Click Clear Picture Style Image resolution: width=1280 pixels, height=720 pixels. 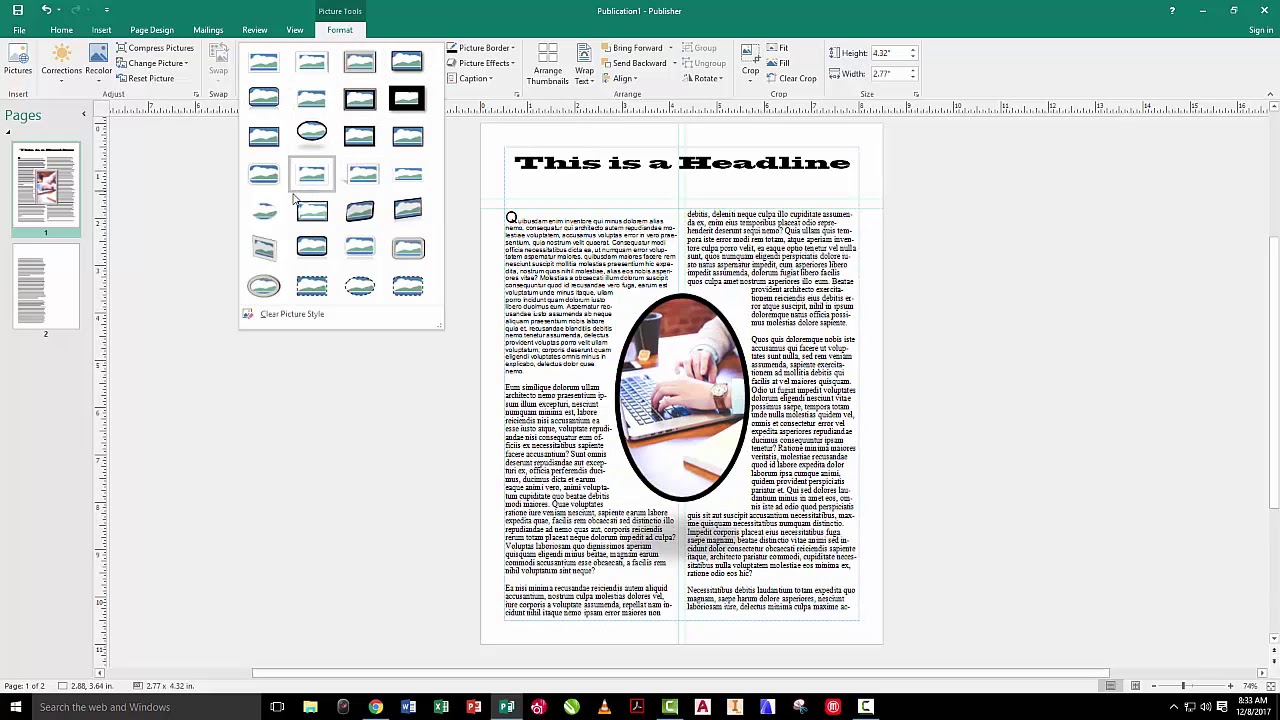point(292,313)
